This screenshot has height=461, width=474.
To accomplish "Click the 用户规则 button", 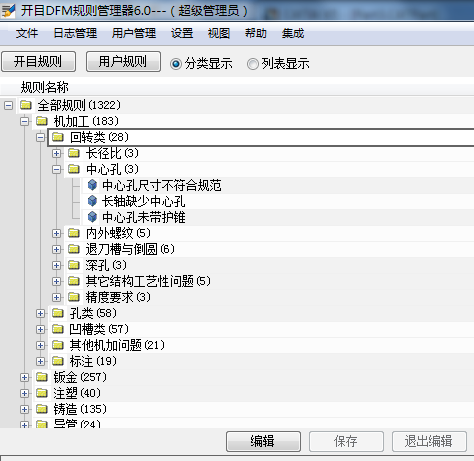I will 123,62.
